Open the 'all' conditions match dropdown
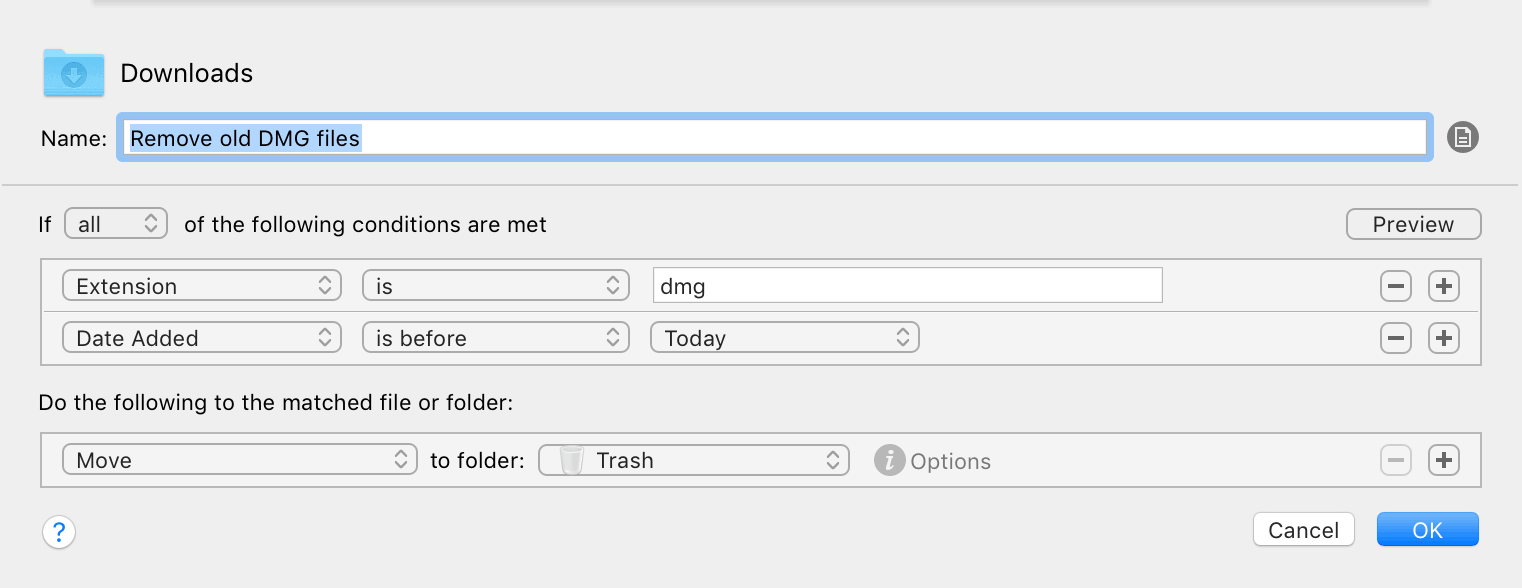Image resolution: width=1522 pixels, height=588 pixels. (x=116, y=224)
